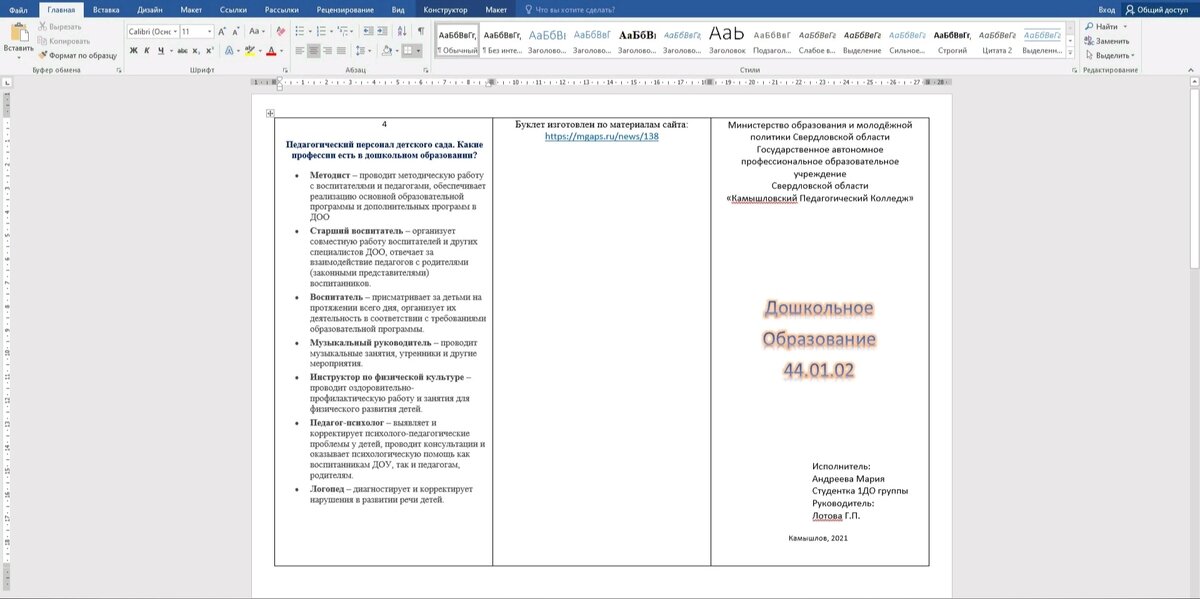Click the Найти (Find) button

(1101, 27)
